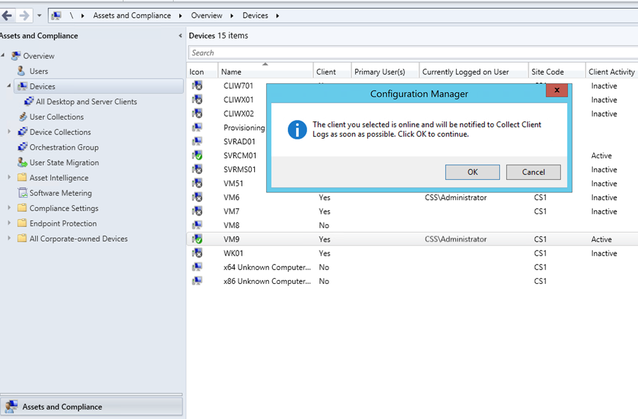The image size is (638, 419).
Task: Click device icon for SVRAD01 row
Action: coord(197,141)
